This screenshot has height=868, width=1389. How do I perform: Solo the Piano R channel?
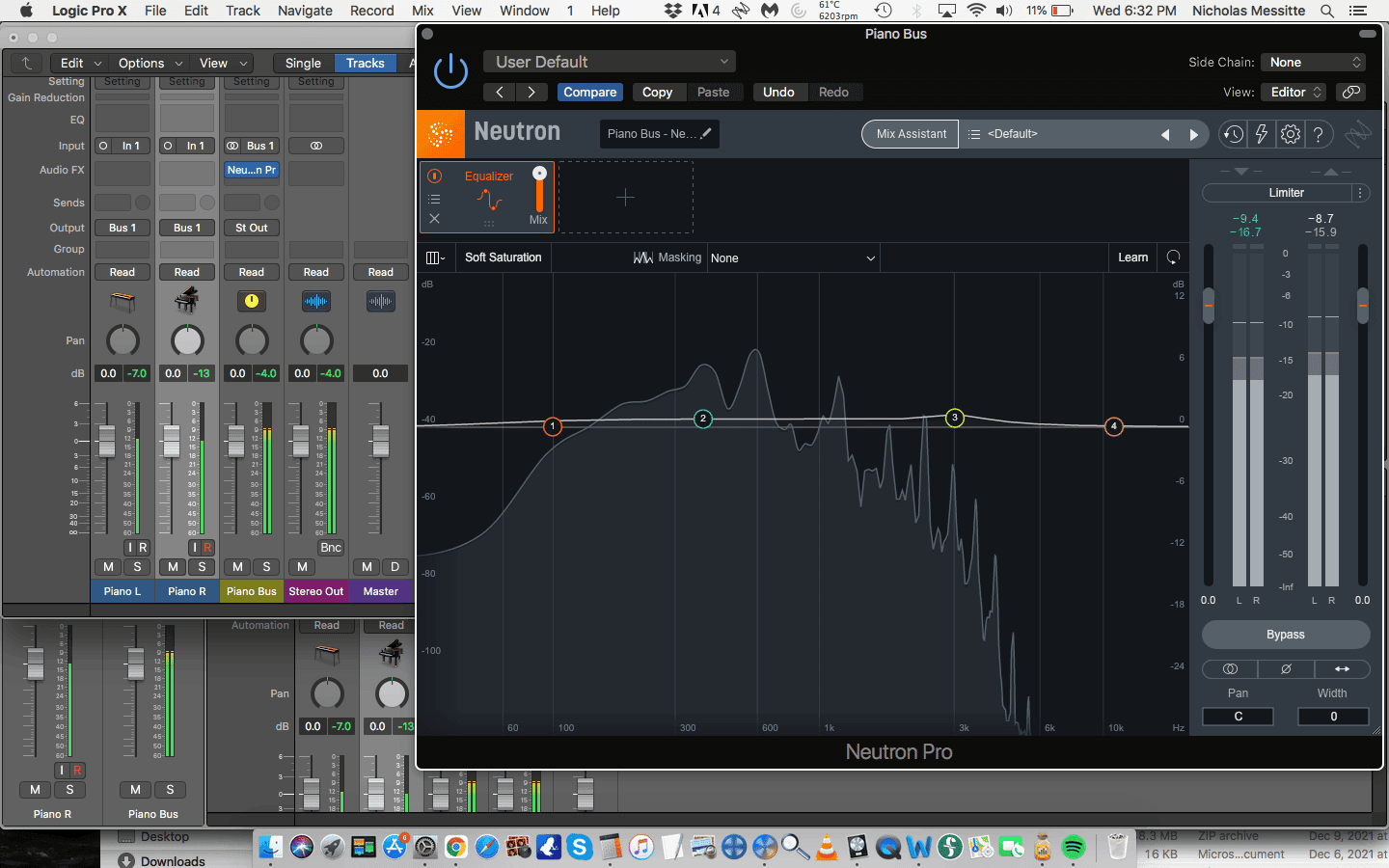[x=202, y=567]
